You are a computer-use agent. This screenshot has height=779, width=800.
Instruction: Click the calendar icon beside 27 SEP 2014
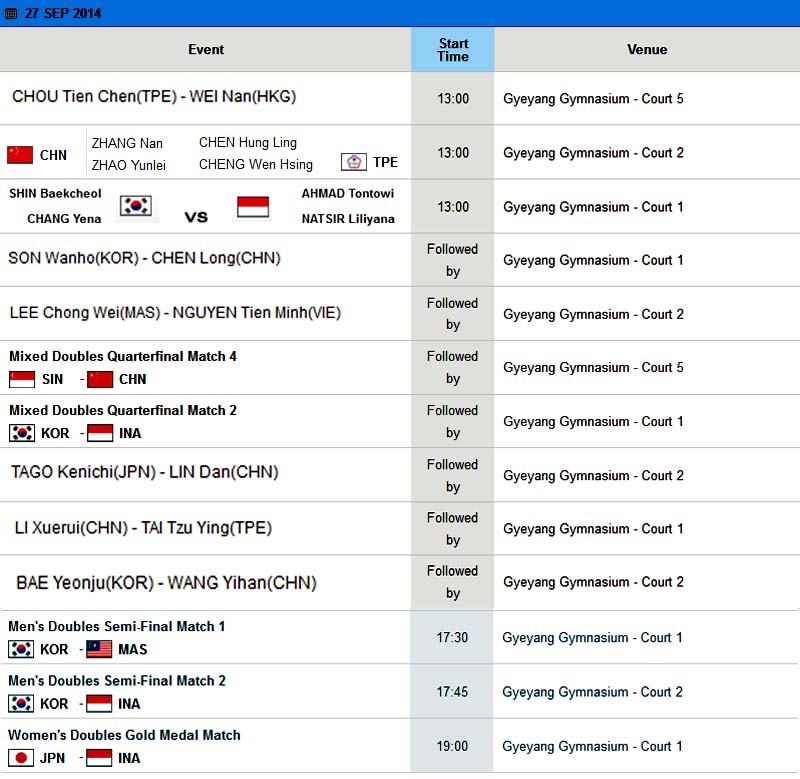[x=11, y=14]
